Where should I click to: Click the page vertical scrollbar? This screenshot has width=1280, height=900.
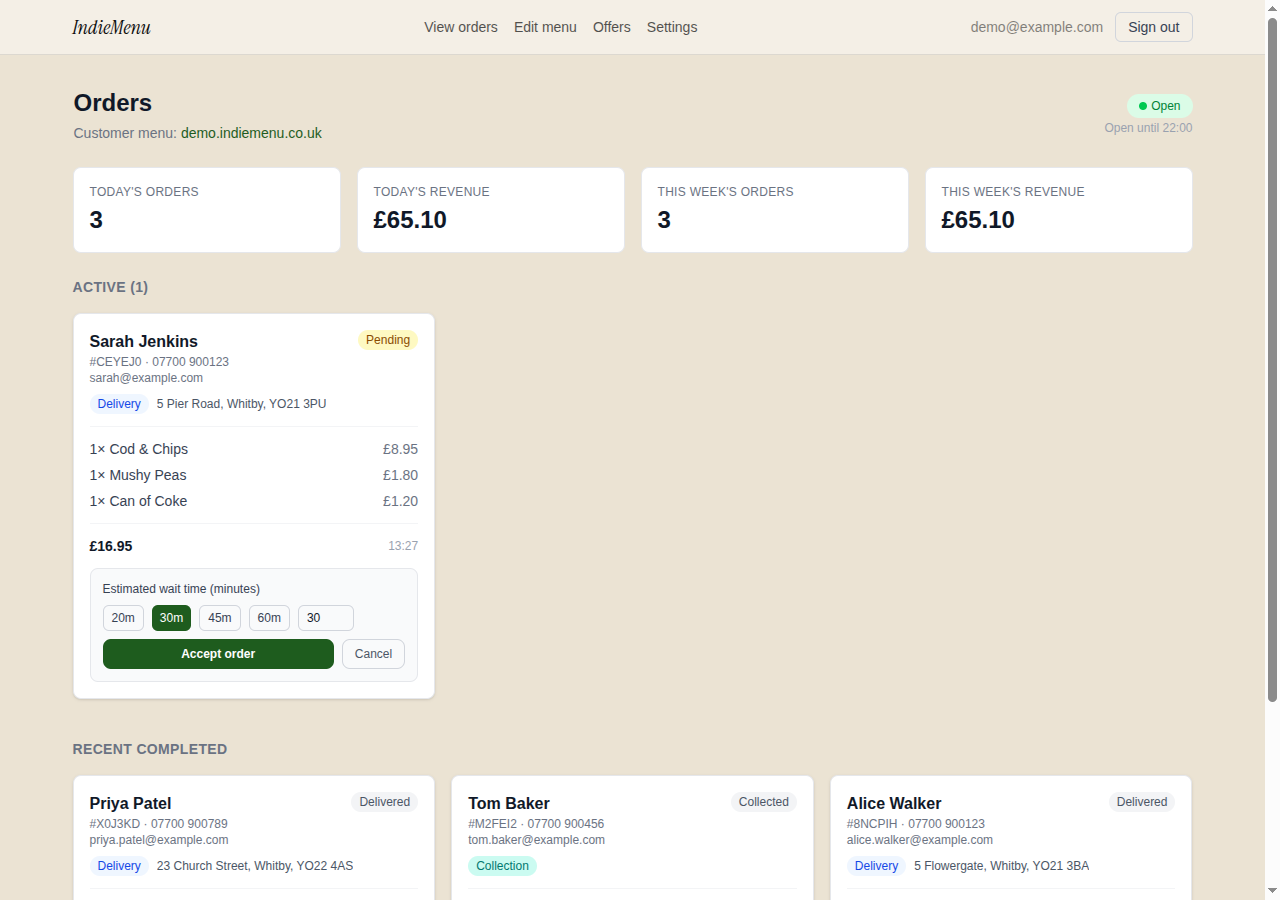coord(1272,358)
